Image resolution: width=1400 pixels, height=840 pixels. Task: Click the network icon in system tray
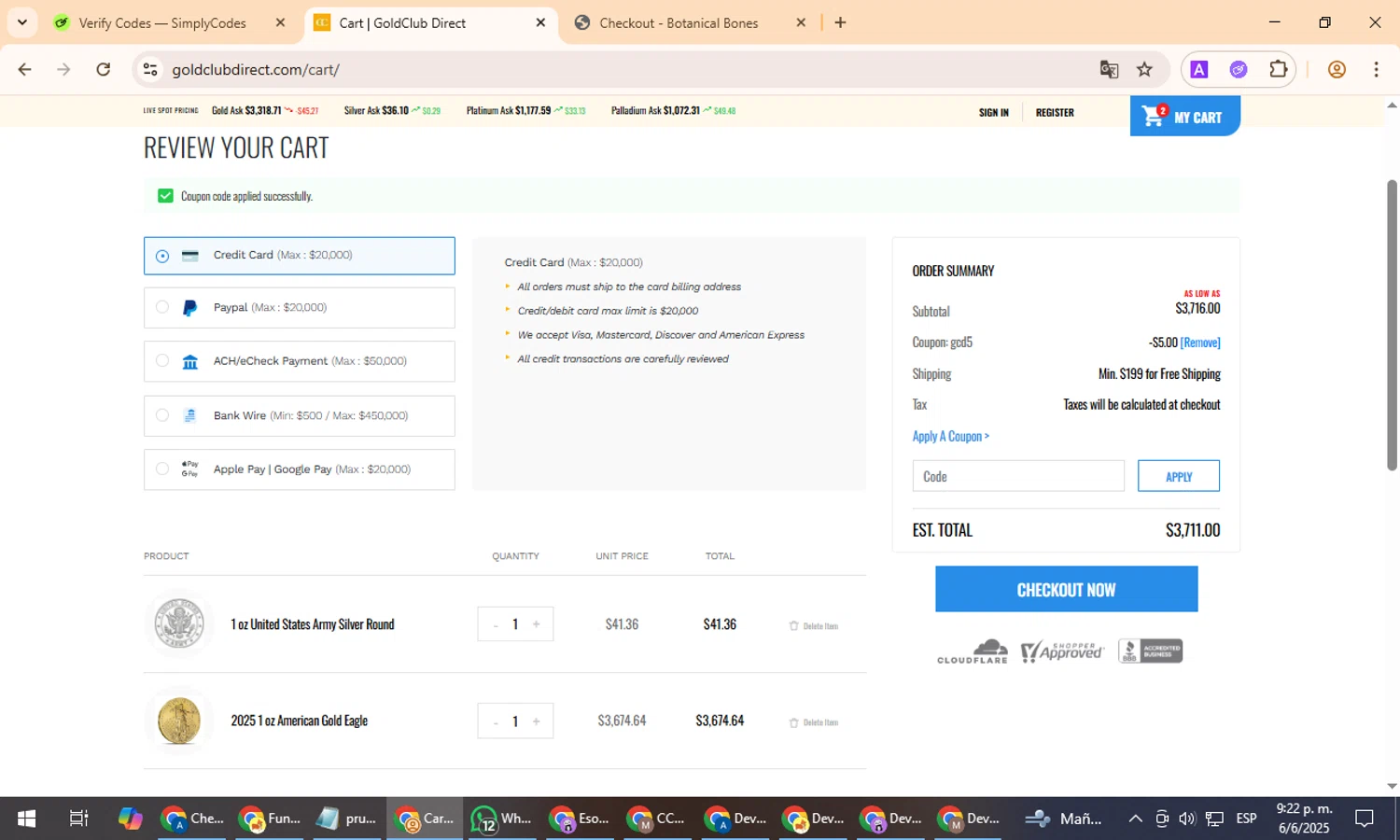[1214, 819]
